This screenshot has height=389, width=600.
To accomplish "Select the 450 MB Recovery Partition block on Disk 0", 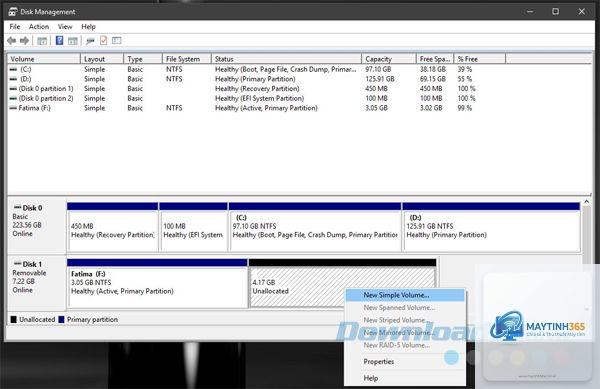I will [x=112, y=227].
